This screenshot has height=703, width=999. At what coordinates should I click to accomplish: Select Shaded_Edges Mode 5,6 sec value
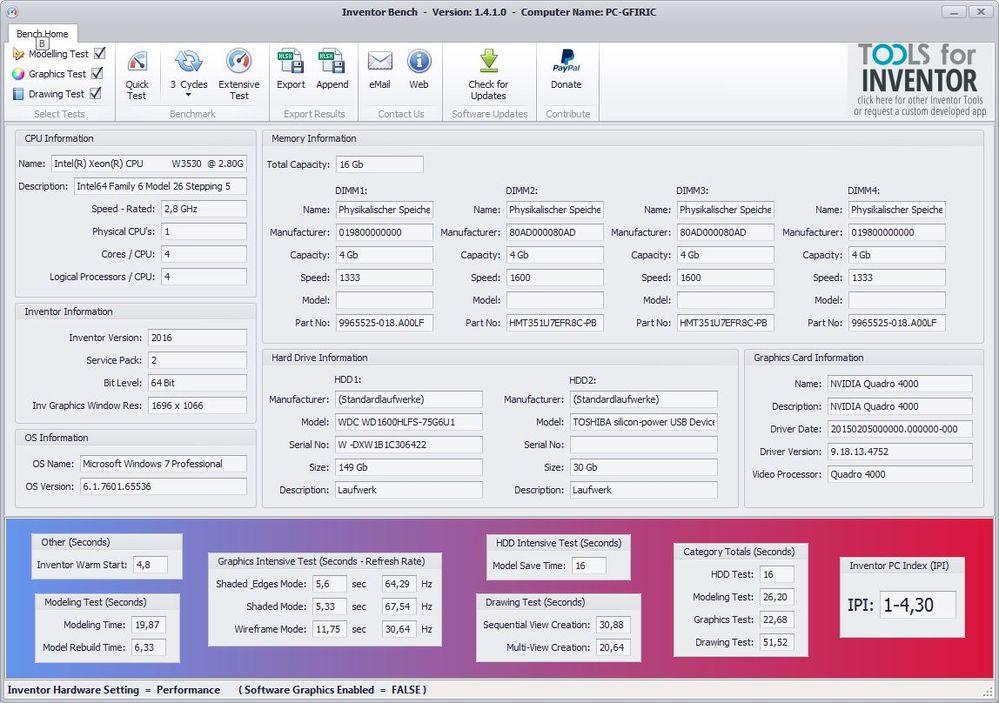coord(329,584)
